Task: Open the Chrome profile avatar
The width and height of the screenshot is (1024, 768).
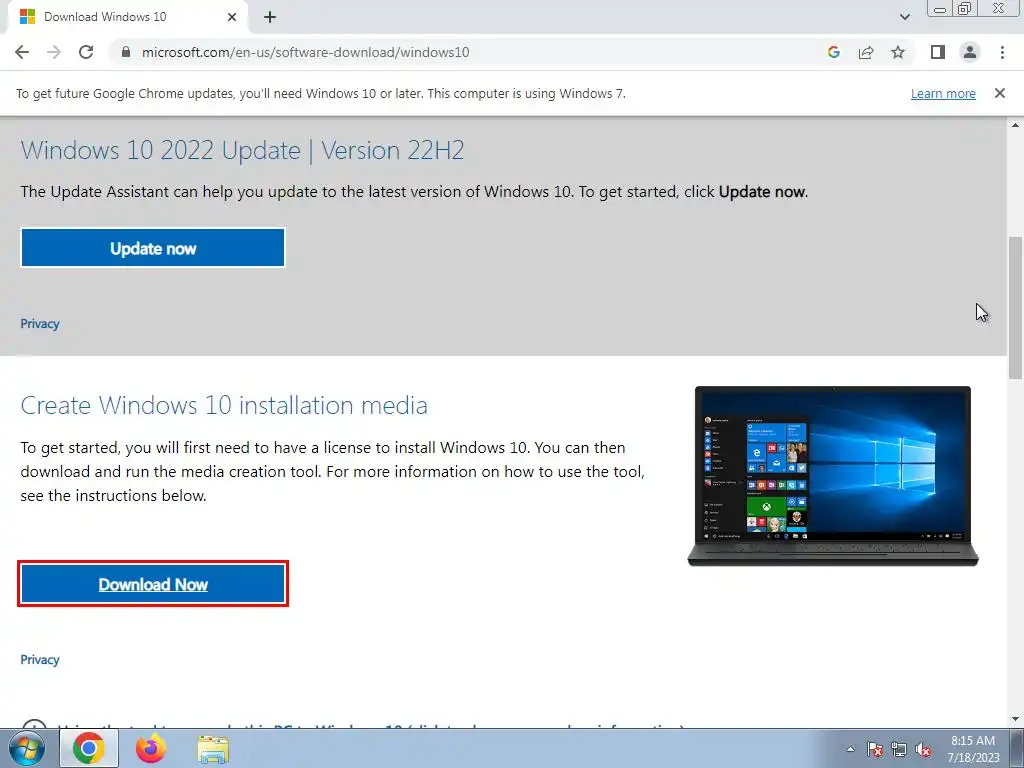Action: [970, 52]
